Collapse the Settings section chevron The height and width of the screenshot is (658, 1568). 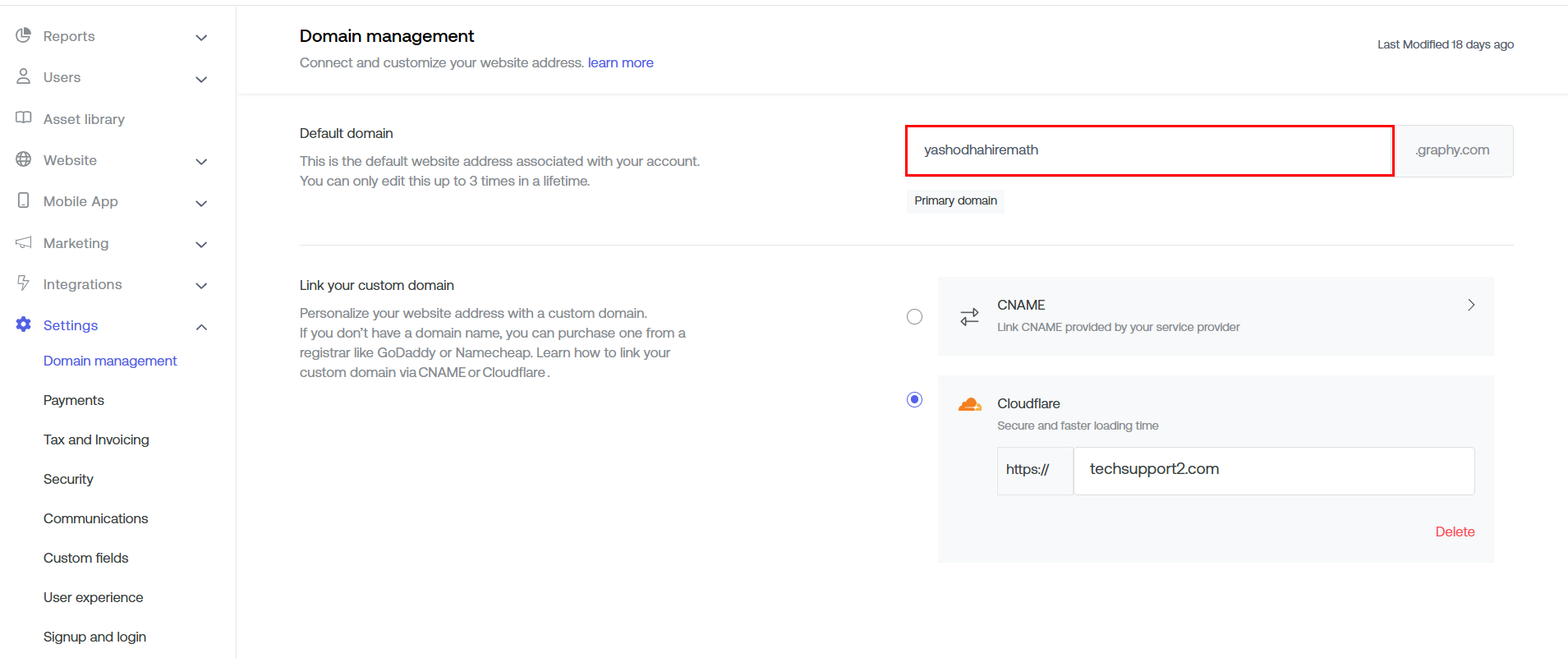[x=201, y=327]
